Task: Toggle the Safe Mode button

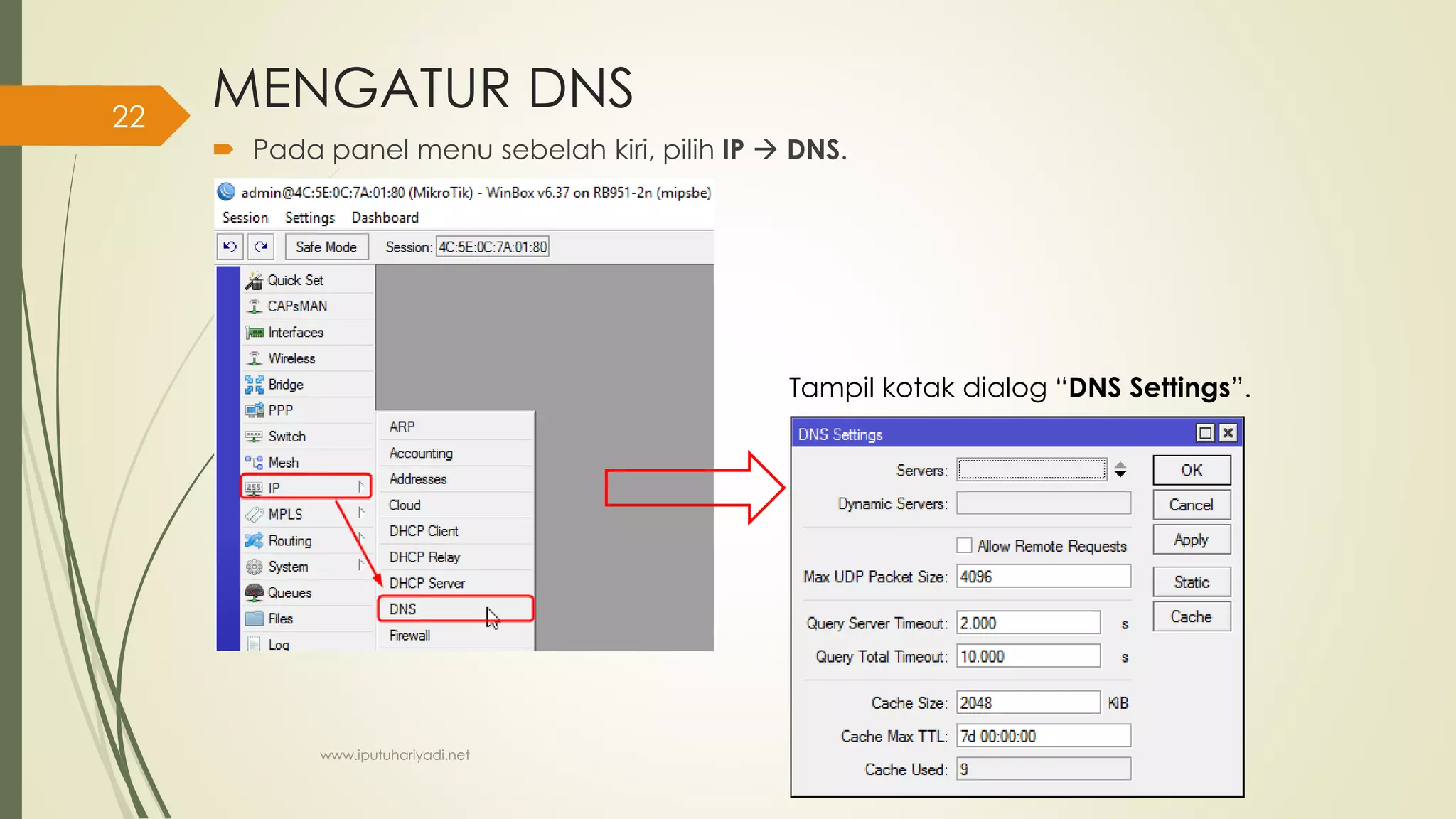Action: click(x=326, y=247)
